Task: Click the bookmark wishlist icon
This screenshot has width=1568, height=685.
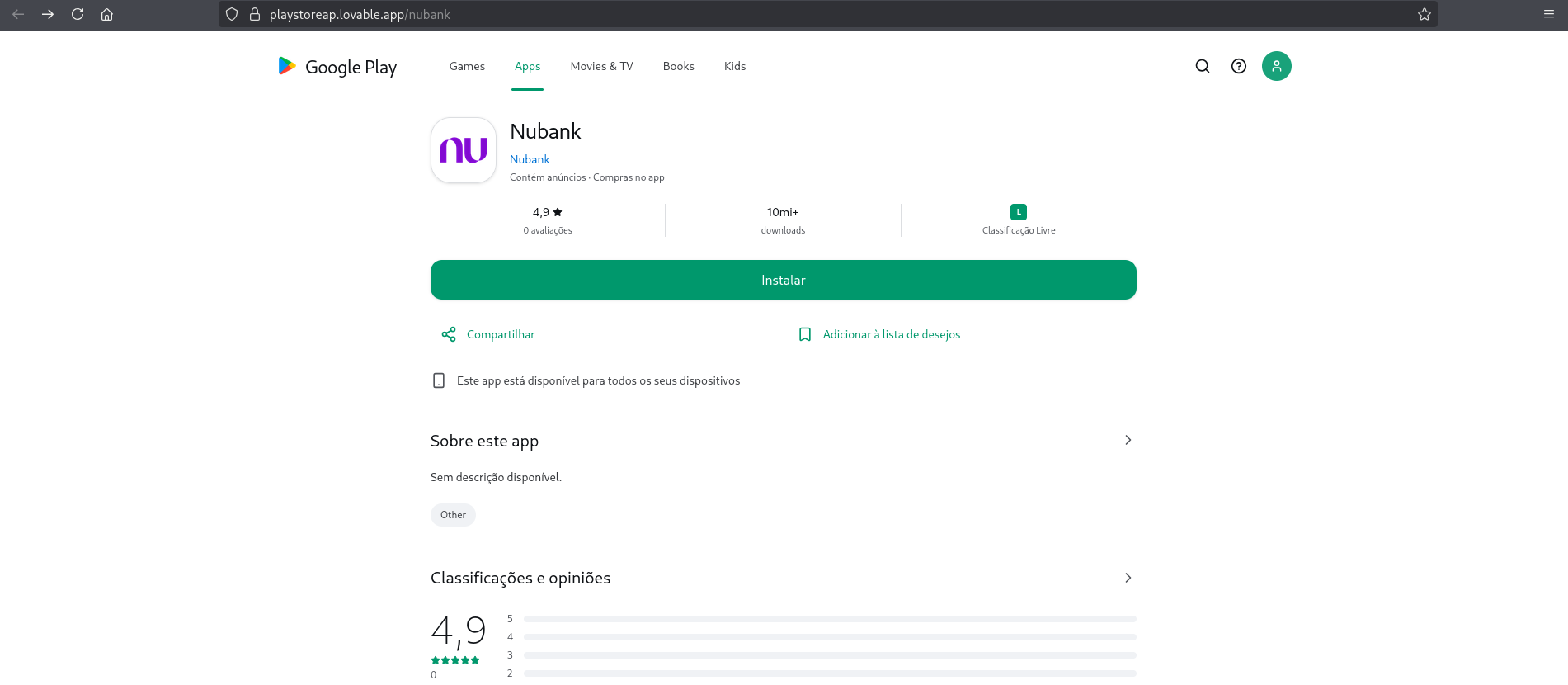Action: tap(805, 334)
